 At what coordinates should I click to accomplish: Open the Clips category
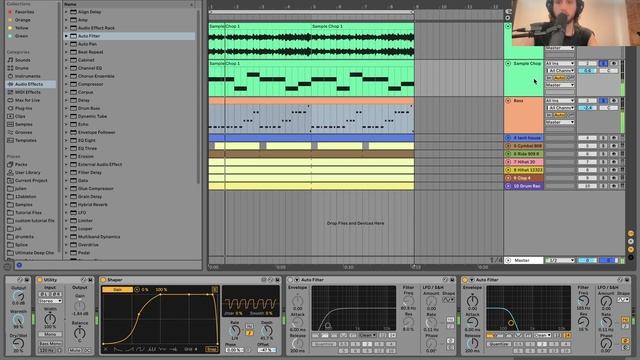click(x=20, y=116)
